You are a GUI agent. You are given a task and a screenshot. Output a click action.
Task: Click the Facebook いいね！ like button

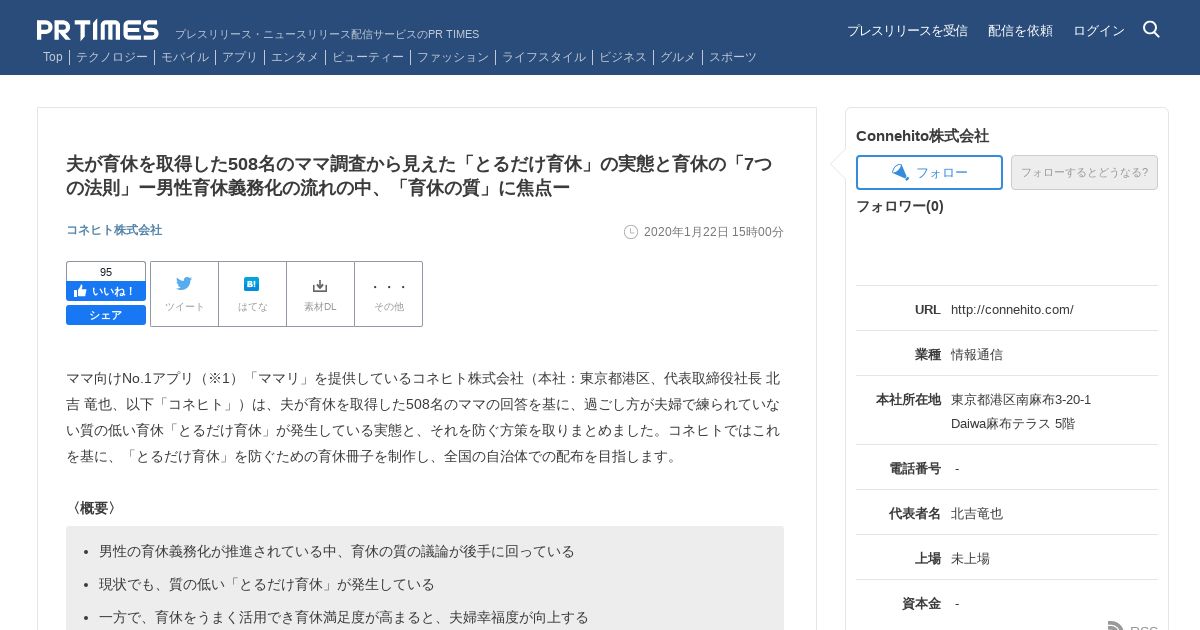pyautogui.click(x=106, y=291)
